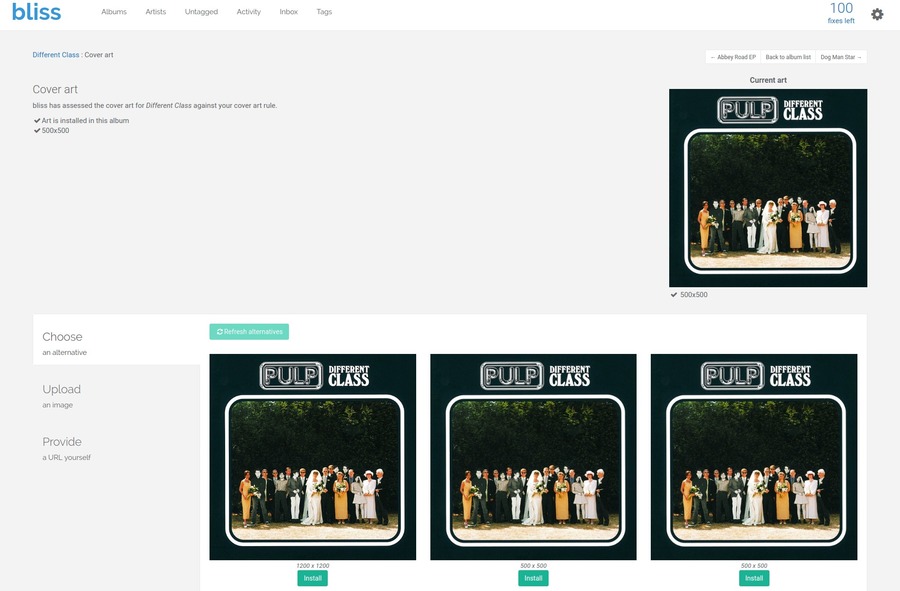This screenshot has height=591, width=900.
Task: Click the 'Cover art' heading
Action: click(x=55, y=89)
